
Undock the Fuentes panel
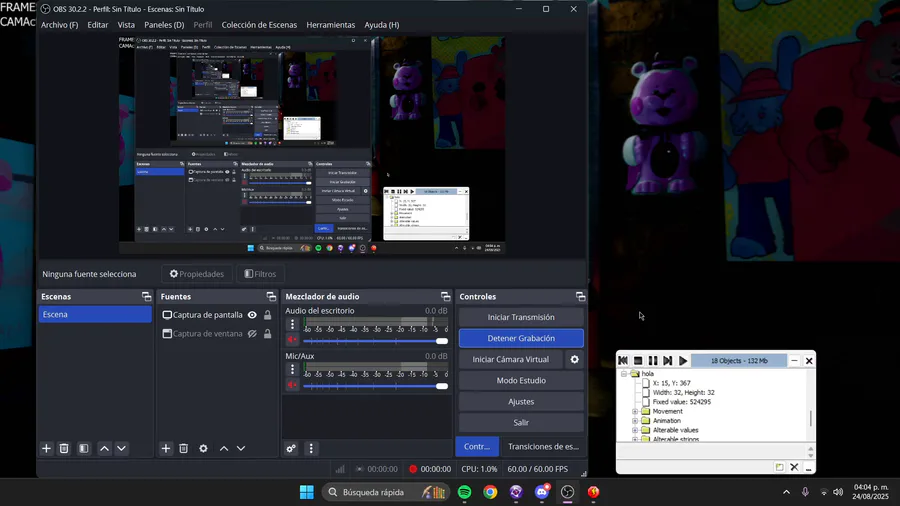point(271,297)
